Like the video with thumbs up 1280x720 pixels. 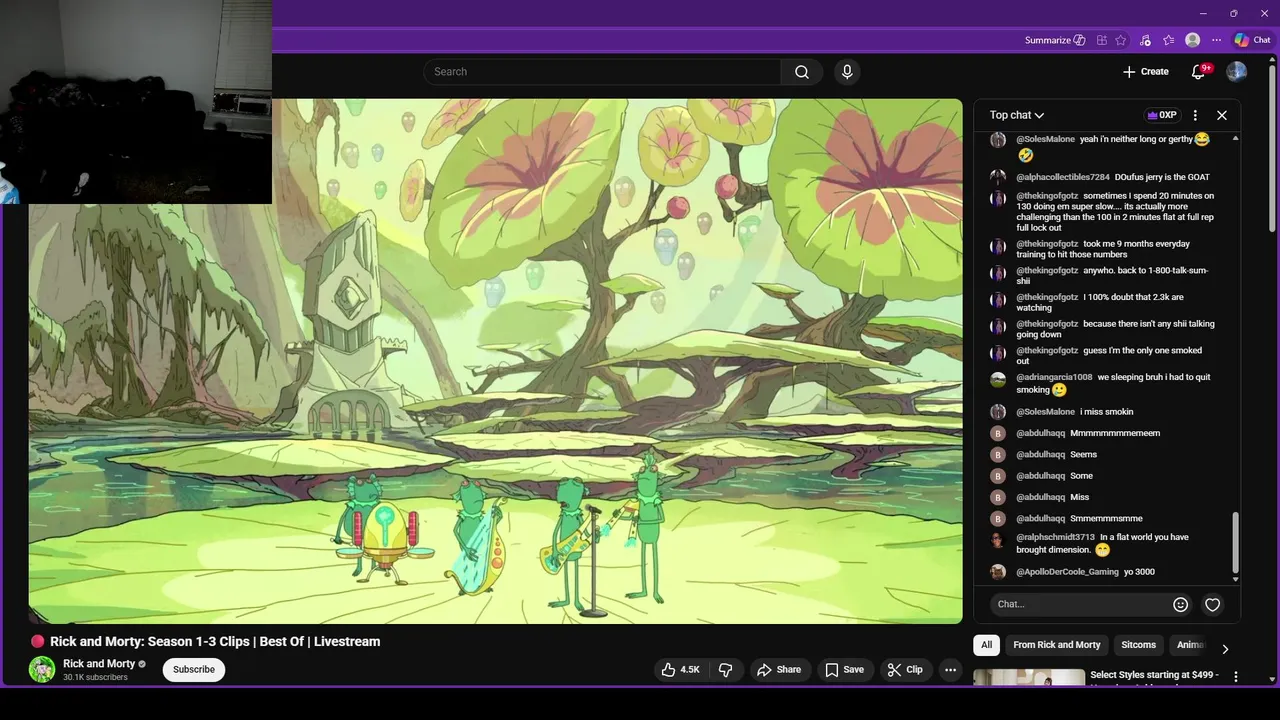pyautogui.click(x=679, y=670)
